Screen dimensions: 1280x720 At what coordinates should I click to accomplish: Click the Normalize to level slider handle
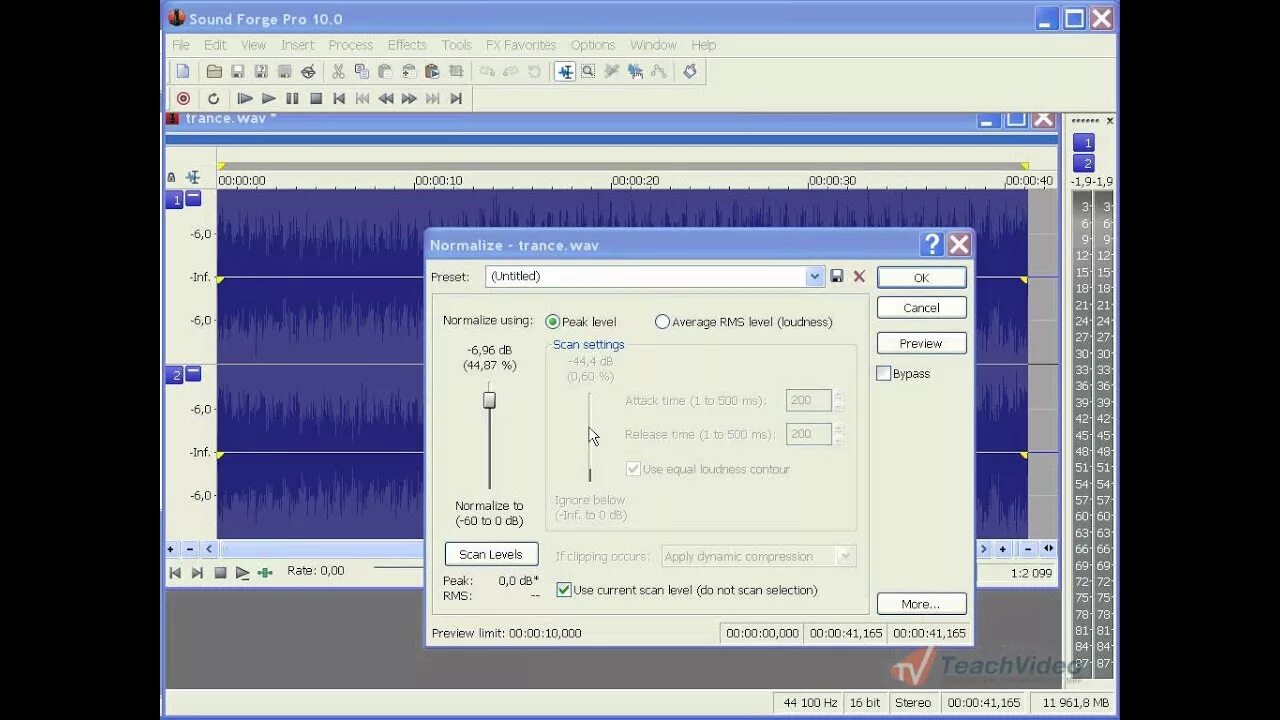pyautogui.click(x=489, y=400)
